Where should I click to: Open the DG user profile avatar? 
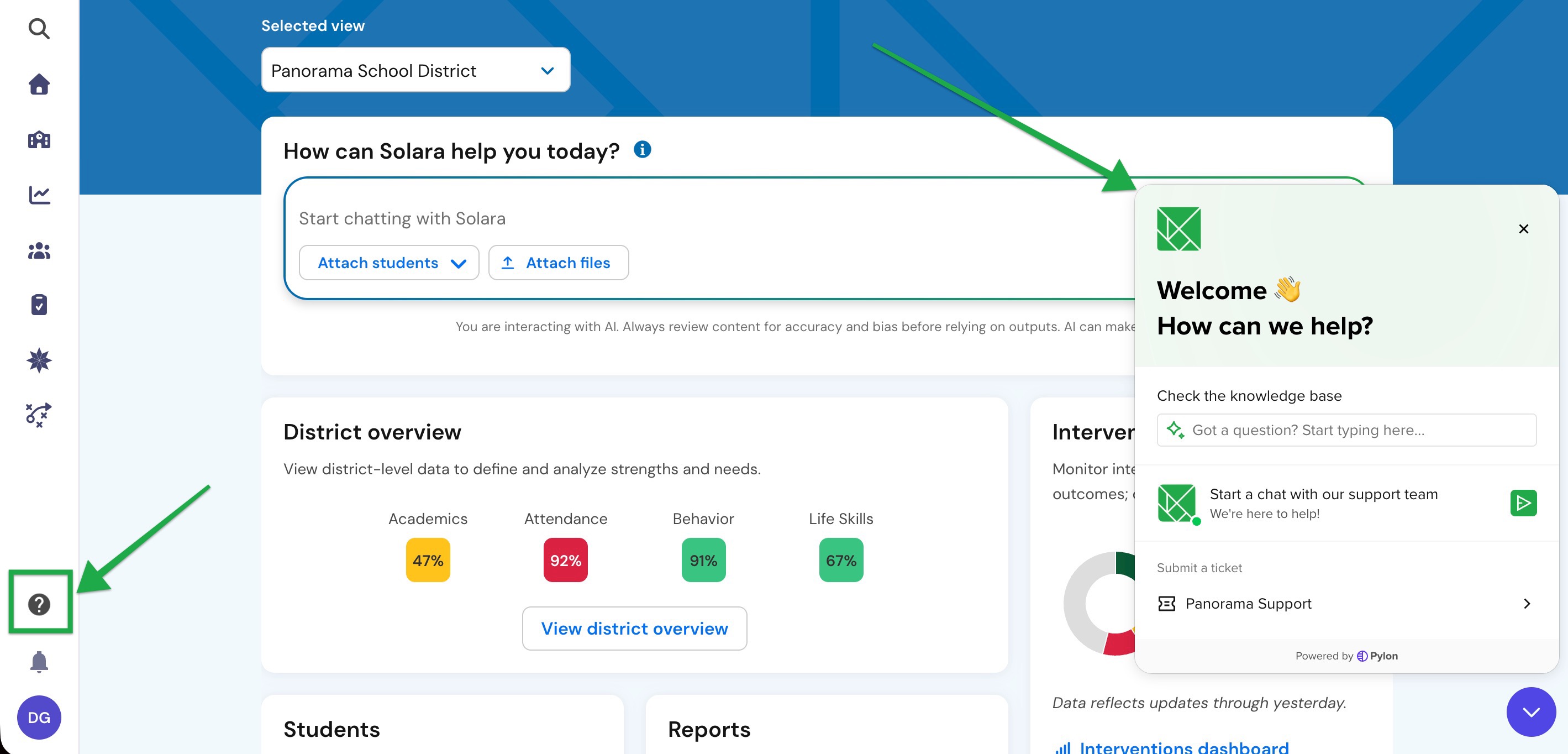[x=39, y=718]
